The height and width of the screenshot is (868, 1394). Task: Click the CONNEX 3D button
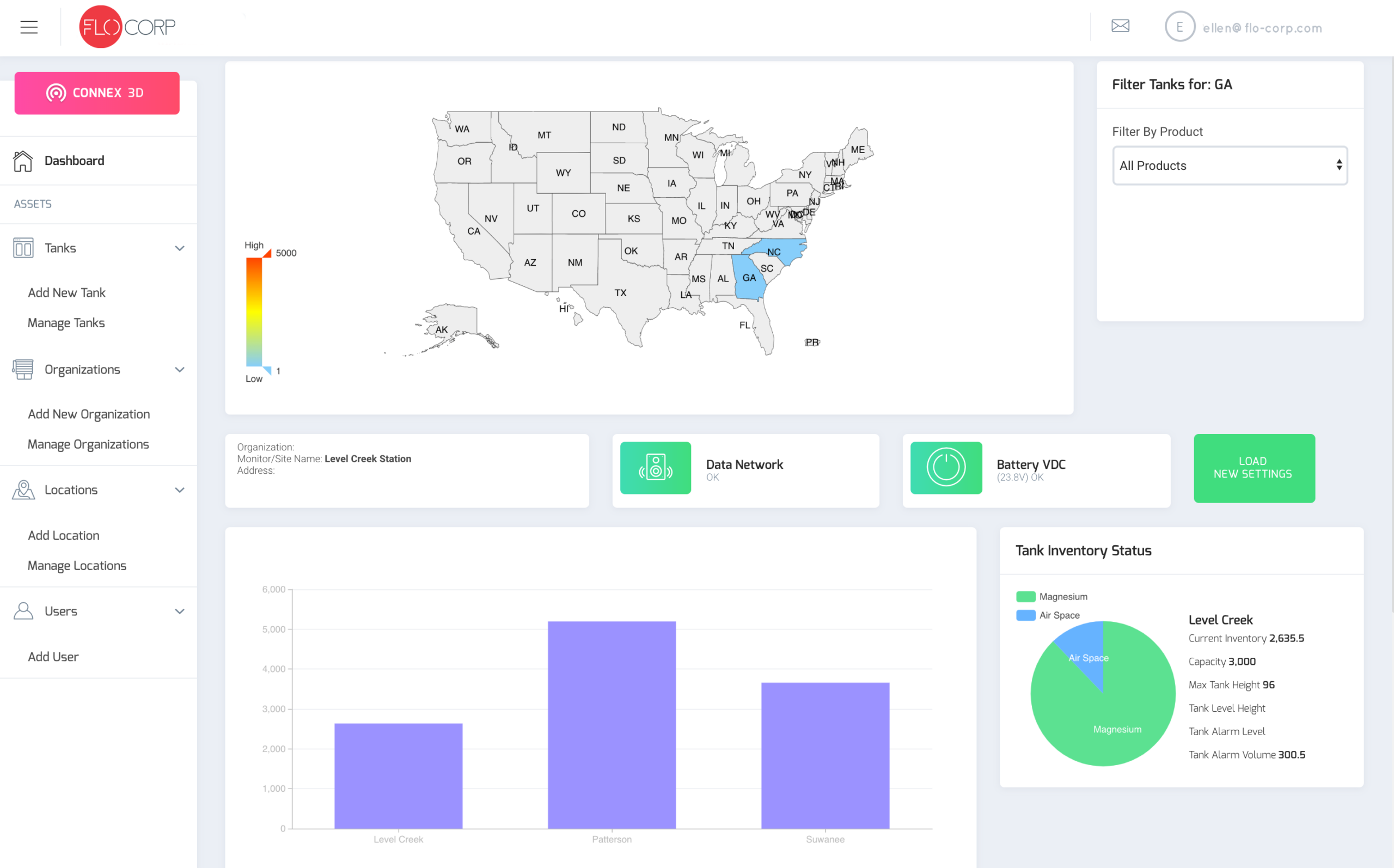click(x=97, y=93)
